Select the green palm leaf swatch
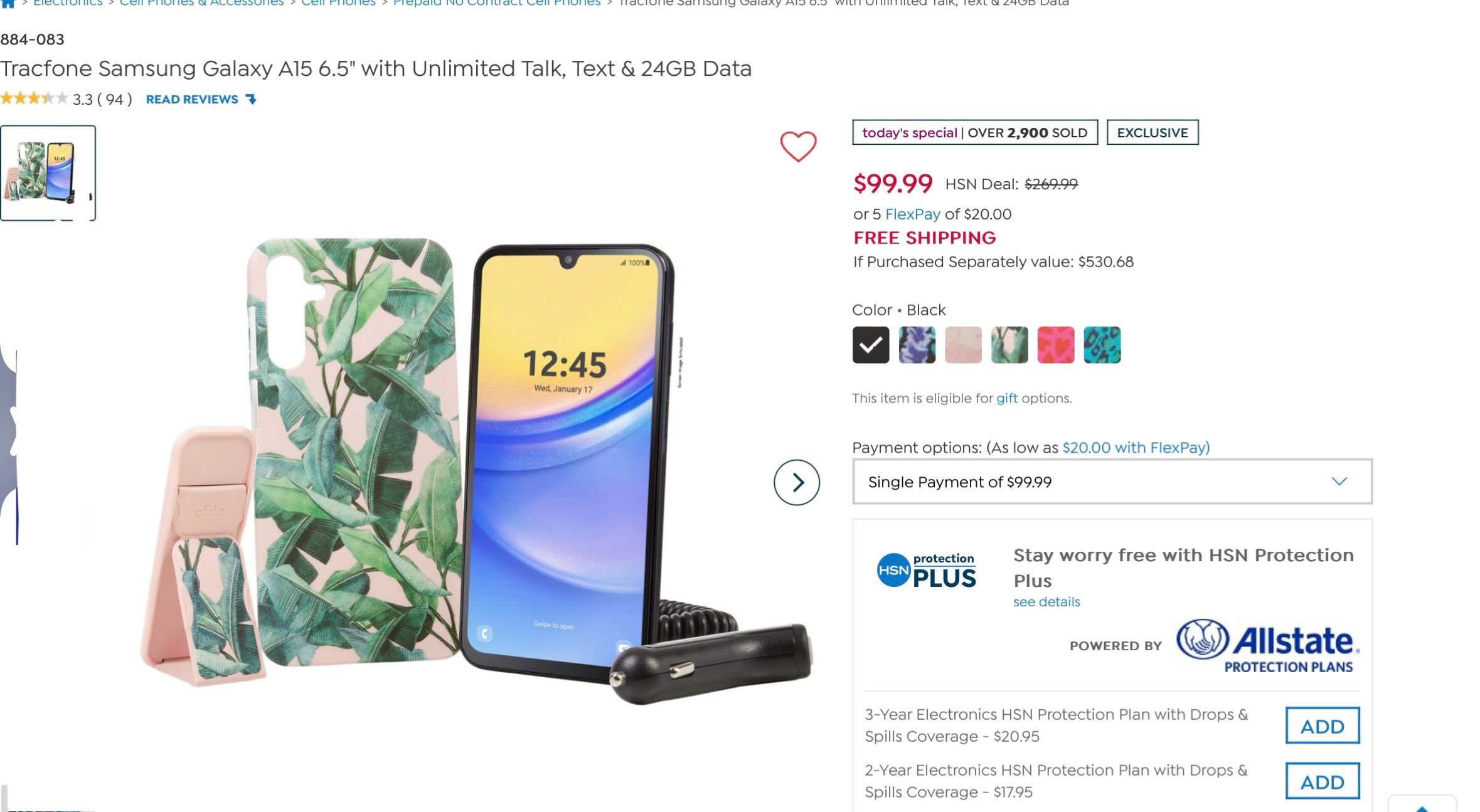The height and width of the screenshot is (812, 1480). [x=1009, y=345]
